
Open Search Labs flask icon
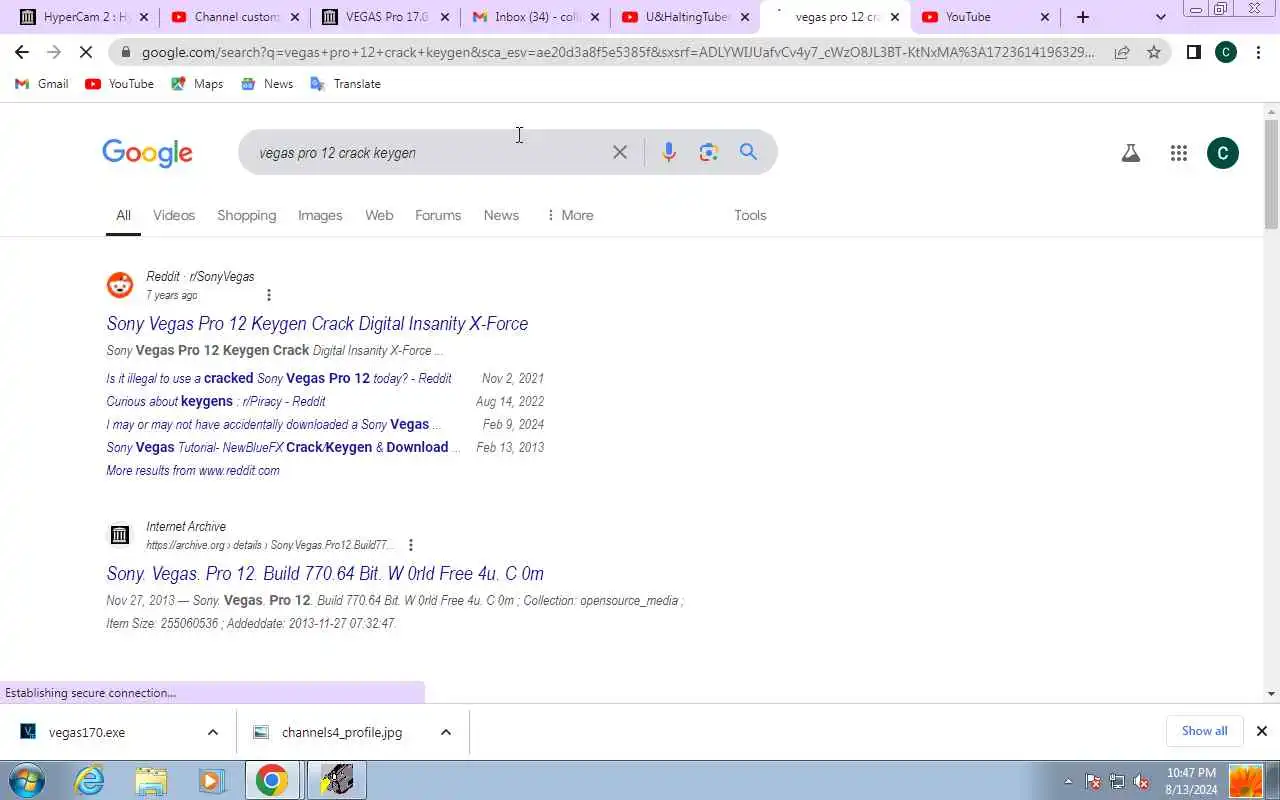point(1131,153)
